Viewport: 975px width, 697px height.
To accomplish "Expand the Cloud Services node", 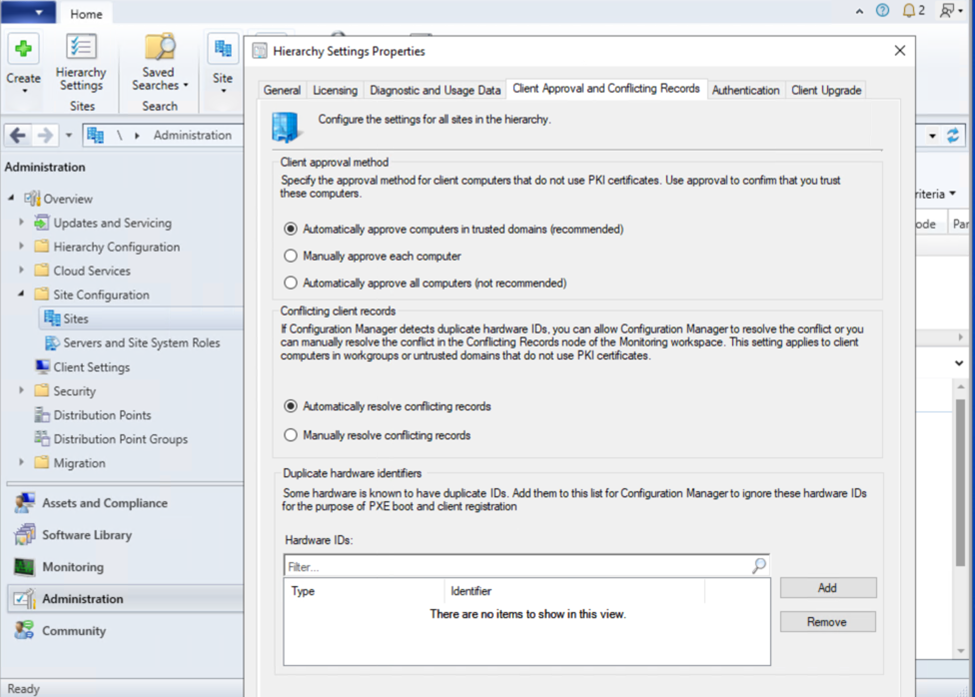I will pos(21,270).
